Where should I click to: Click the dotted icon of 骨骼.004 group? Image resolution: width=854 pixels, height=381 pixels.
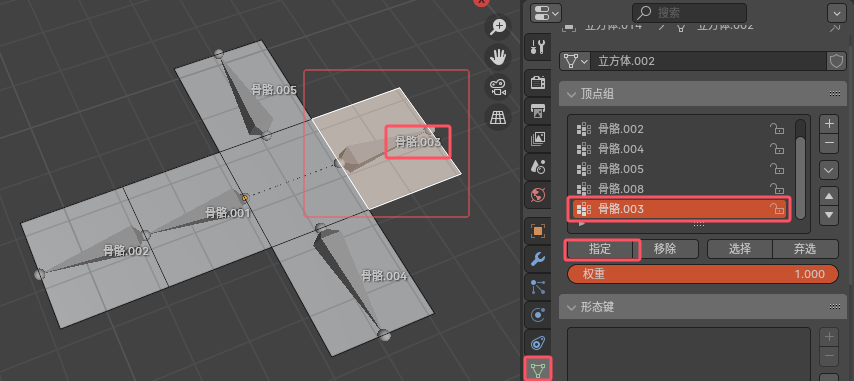point(584,149)
